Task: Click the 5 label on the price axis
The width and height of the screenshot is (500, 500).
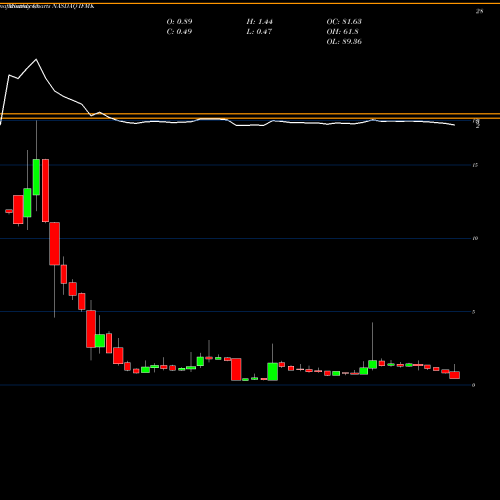Action: tap(473, 312)
